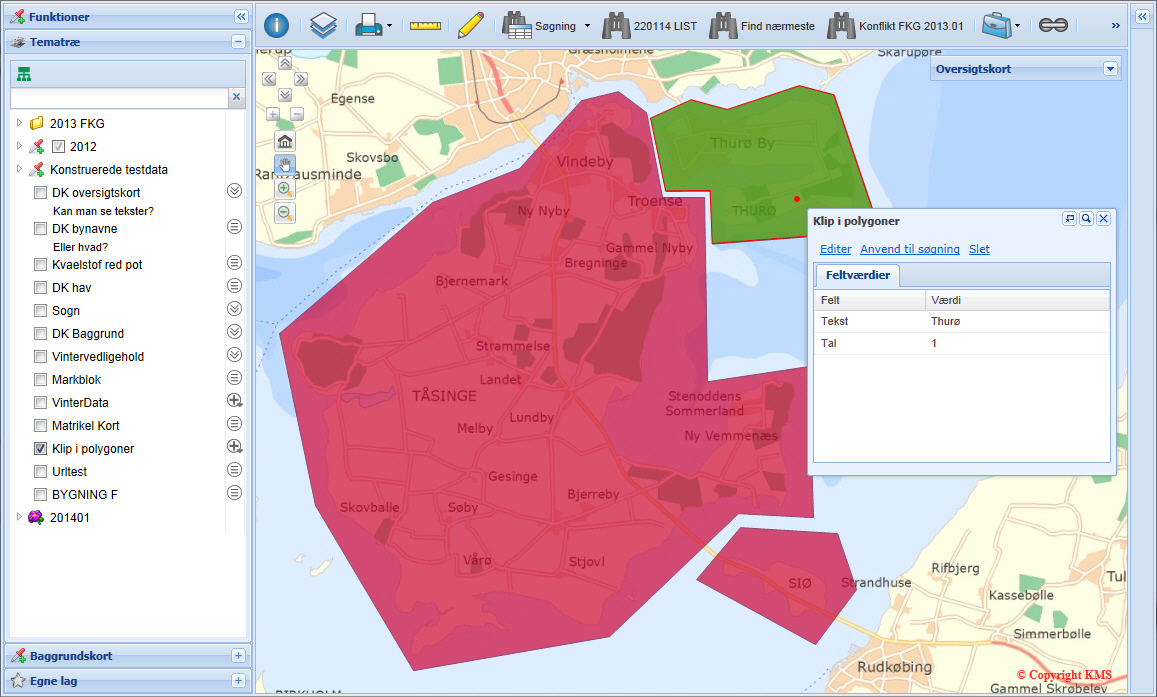The width and height of the screenshot is (1157, 697).
Task: Click the Felt column header
Action: pos(870,300)
